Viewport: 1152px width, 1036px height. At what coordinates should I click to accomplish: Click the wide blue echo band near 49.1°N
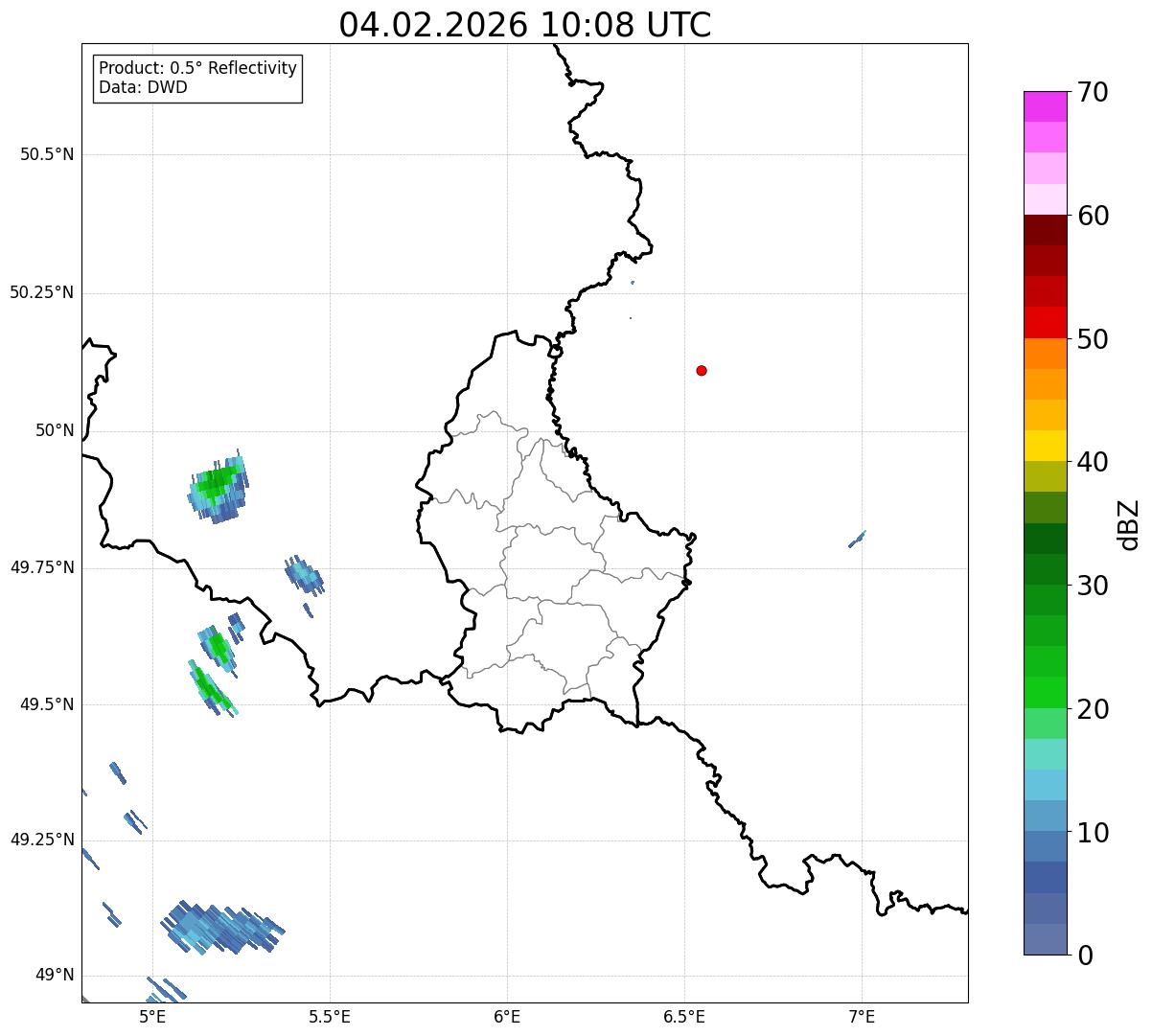(222, 928)
